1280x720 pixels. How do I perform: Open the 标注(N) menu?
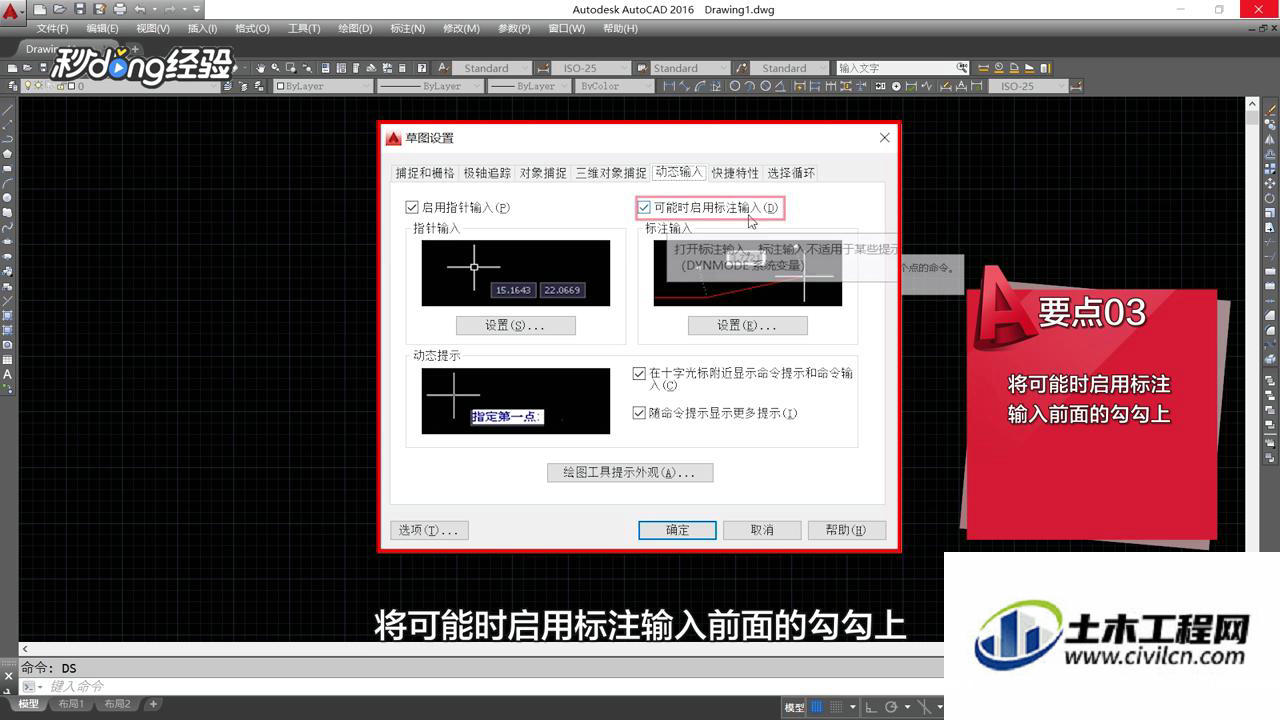pos(407,28)
